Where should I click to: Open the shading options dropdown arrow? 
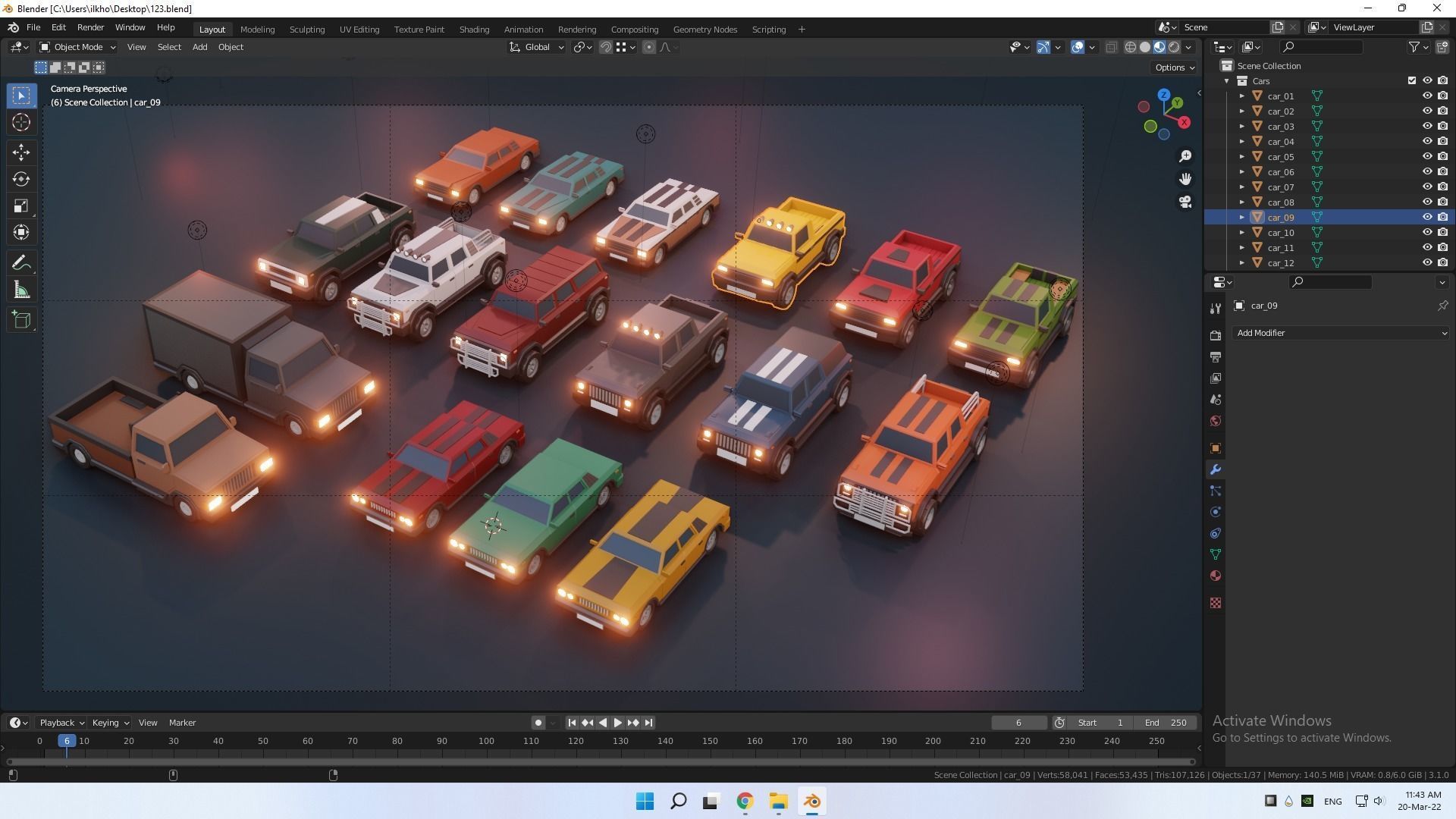(x=1189, y=47)
